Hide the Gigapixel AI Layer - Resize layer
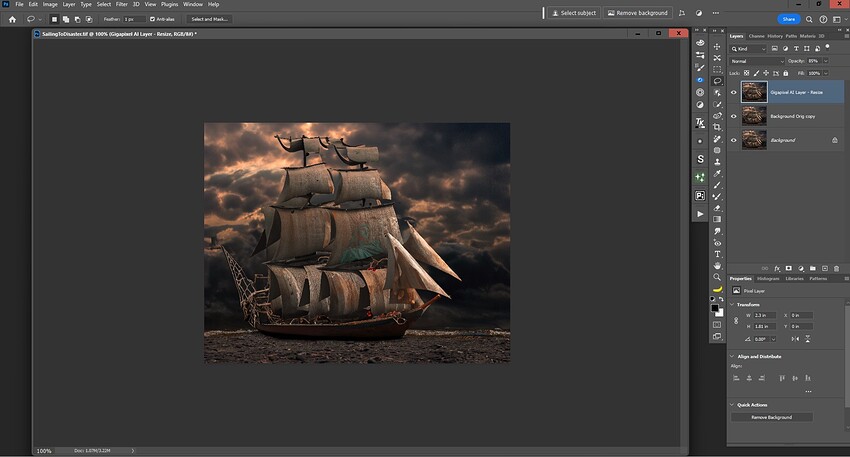The height and width of the screenshot is (457, 850). [733, 92]
